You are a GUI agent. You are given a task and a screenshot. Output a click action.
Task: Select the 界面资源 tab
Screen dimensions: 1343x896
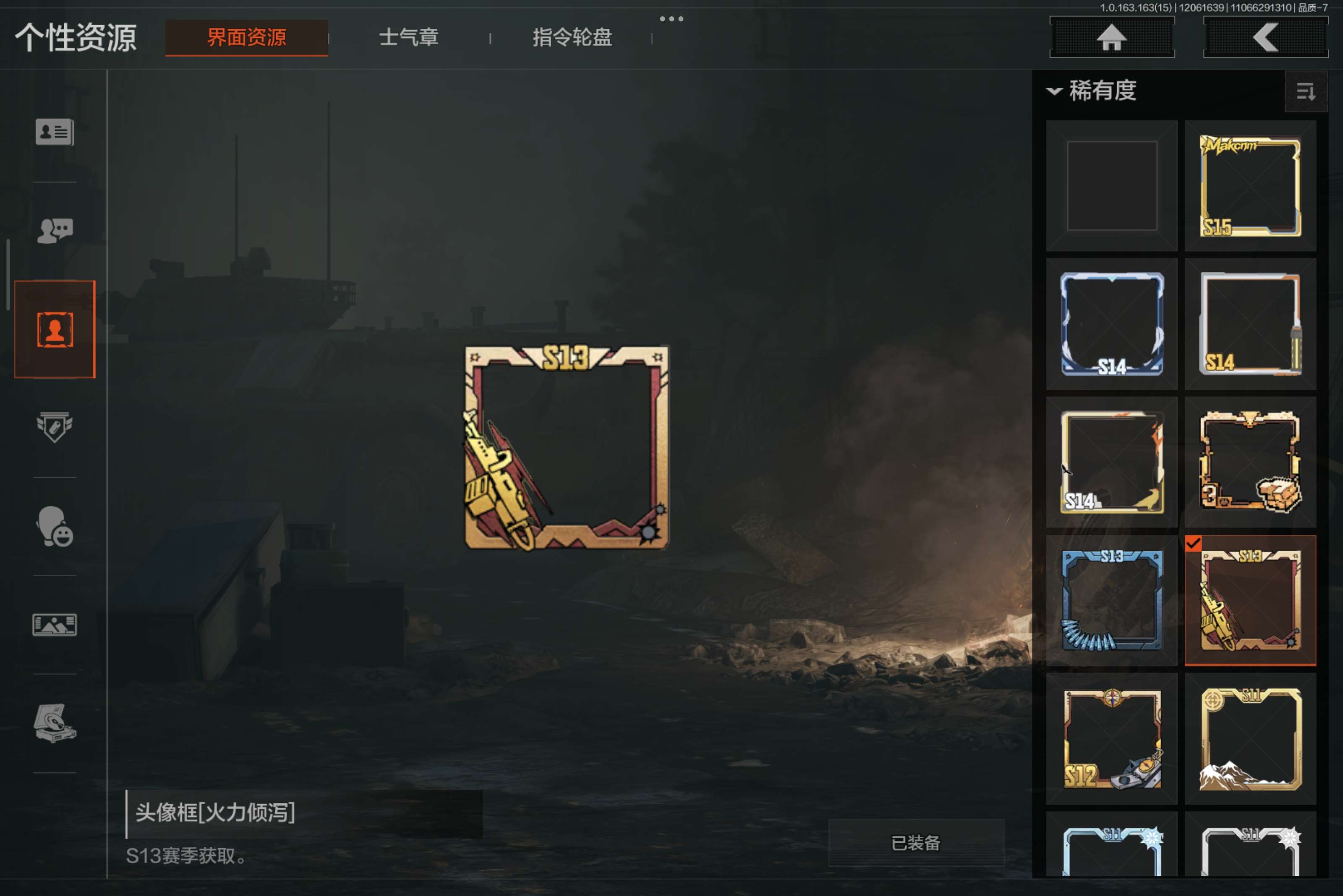[x=246, y=38]
